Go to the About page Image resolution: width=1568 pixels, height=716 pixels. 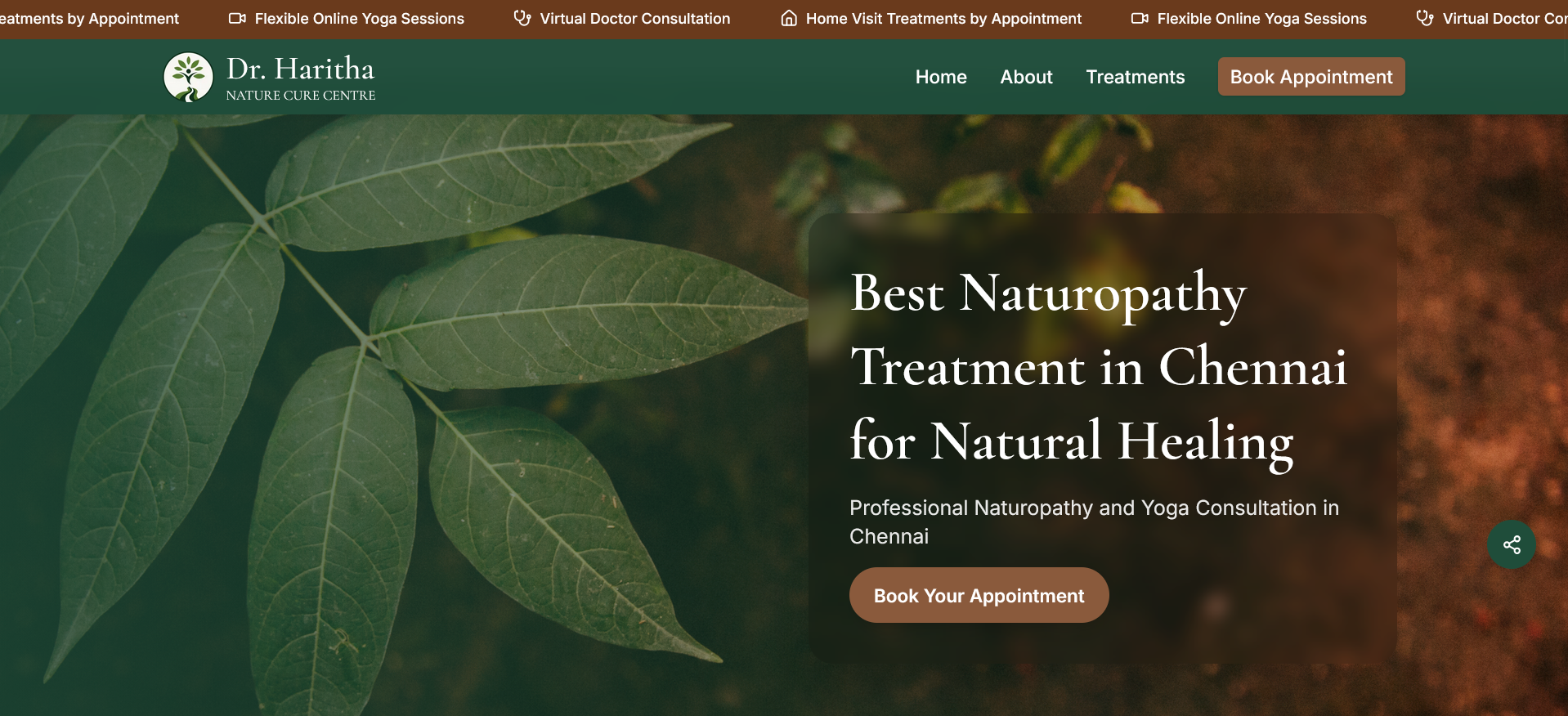tap(1026, 77)
